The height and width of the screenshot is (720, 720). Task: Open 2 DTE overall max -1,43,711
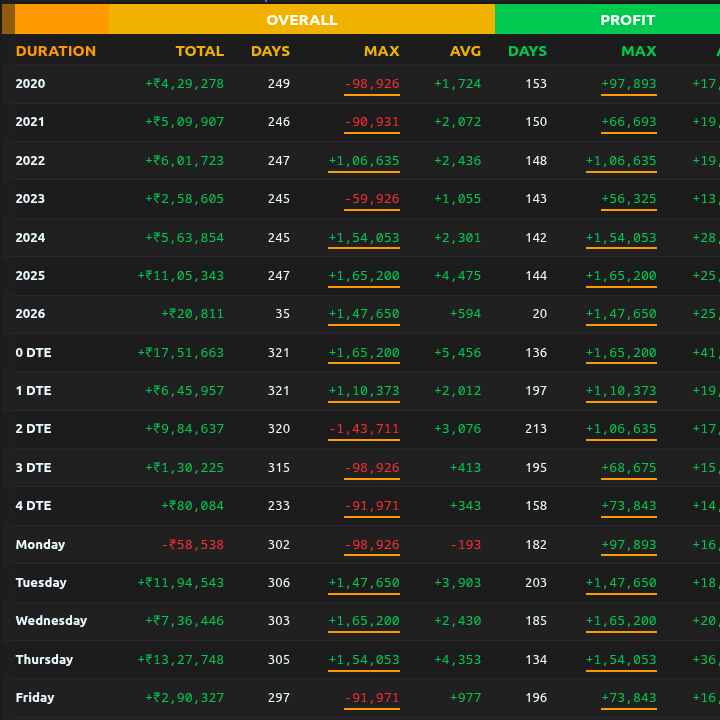point(364,429)
